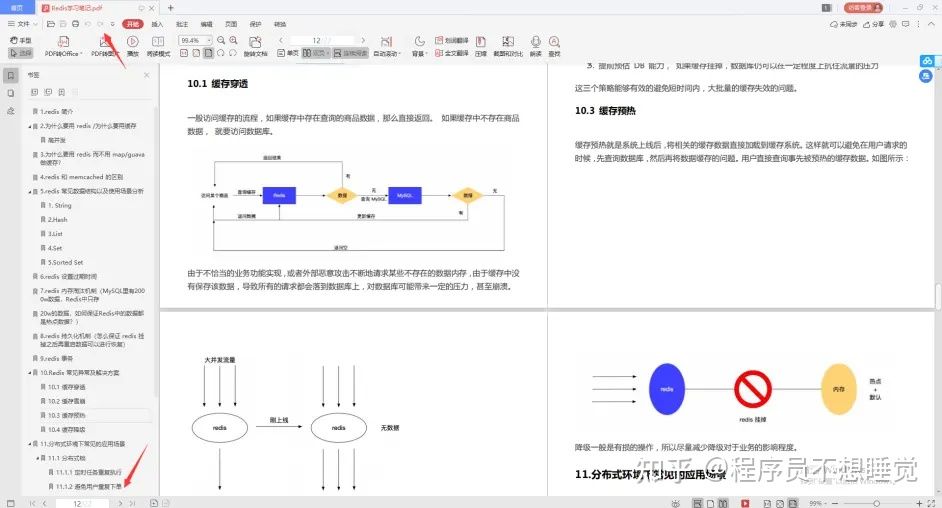942x508 pixels.
Task: Go to previous page in toolbar
Action: point(281,40)
